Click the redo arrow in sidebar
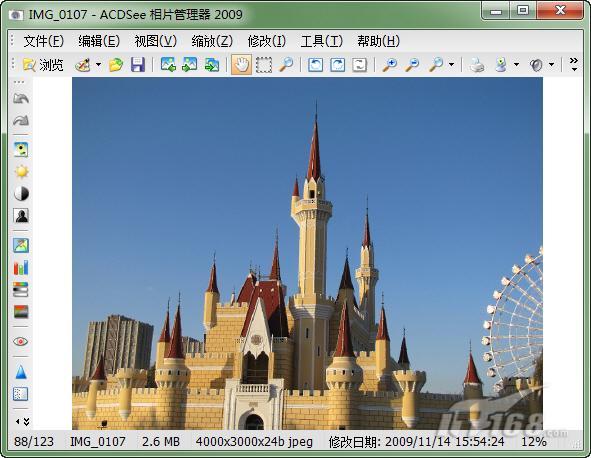This screenshot has width=591, height=458. click(21, 121)
